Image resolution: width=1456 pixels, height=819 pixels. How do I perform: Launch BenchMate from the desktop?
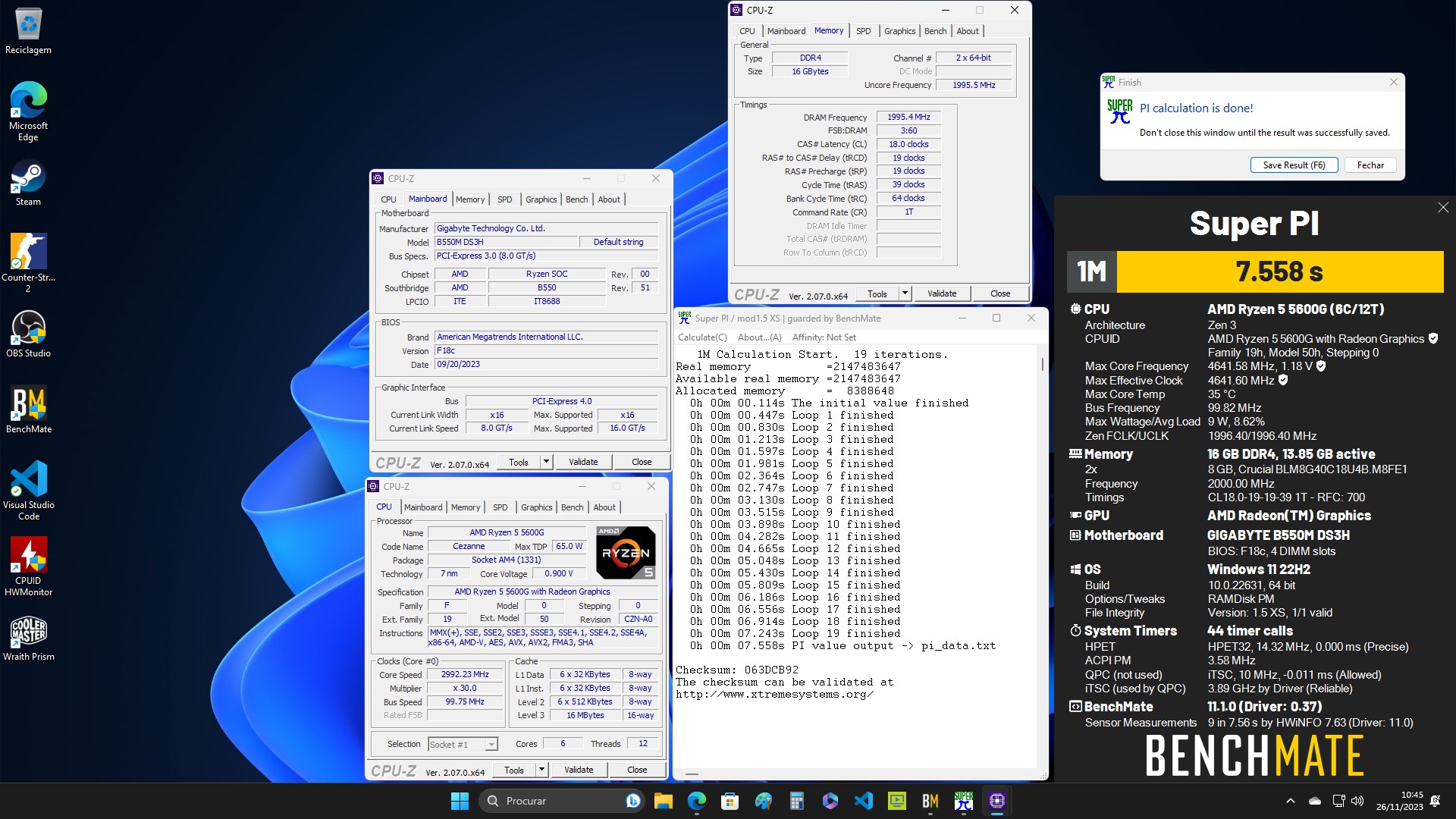pyautogui.click(x=28, y=410)
